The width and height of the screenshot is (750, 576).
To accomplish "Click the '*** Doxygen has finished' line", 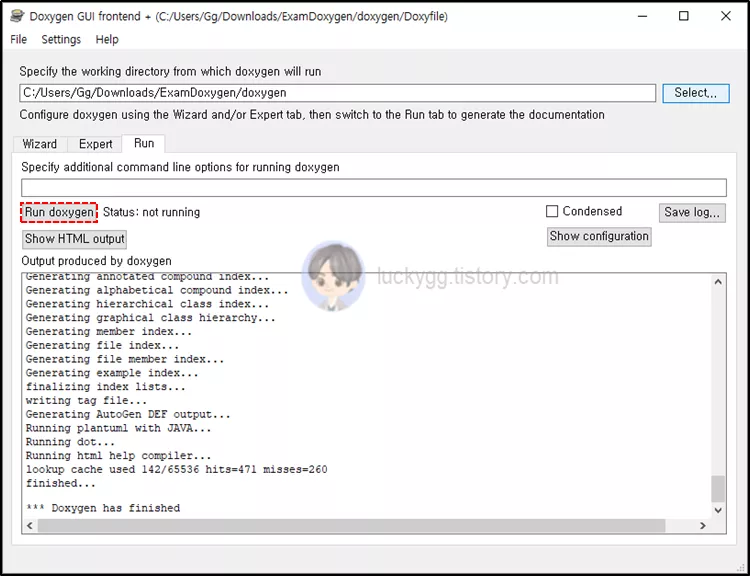I will [103, 508].
